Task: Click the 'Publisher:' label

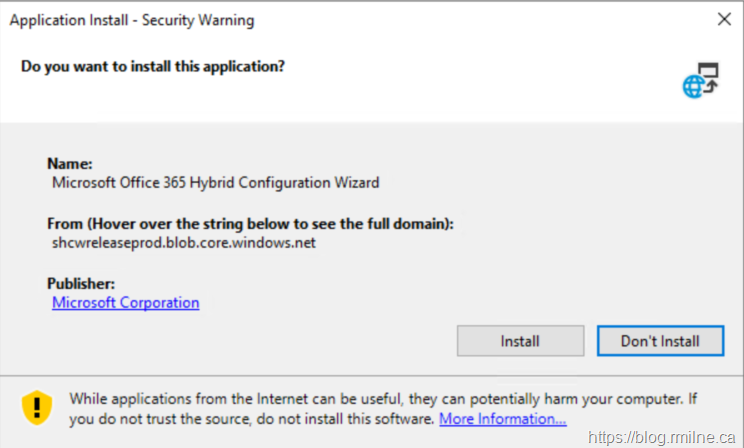Action: [82, 283]
